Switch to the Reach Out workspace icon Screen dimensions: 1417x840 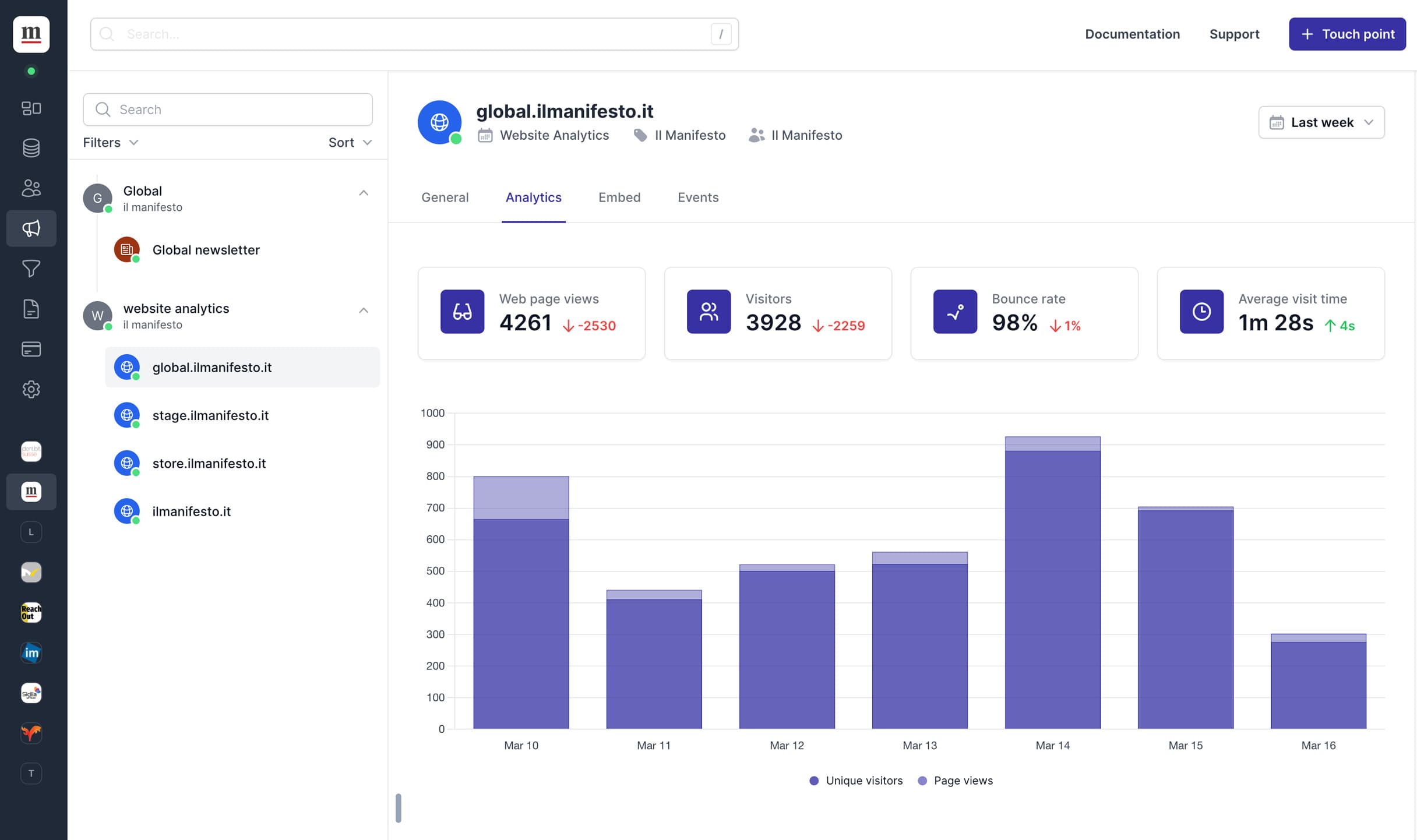[31, 612]
